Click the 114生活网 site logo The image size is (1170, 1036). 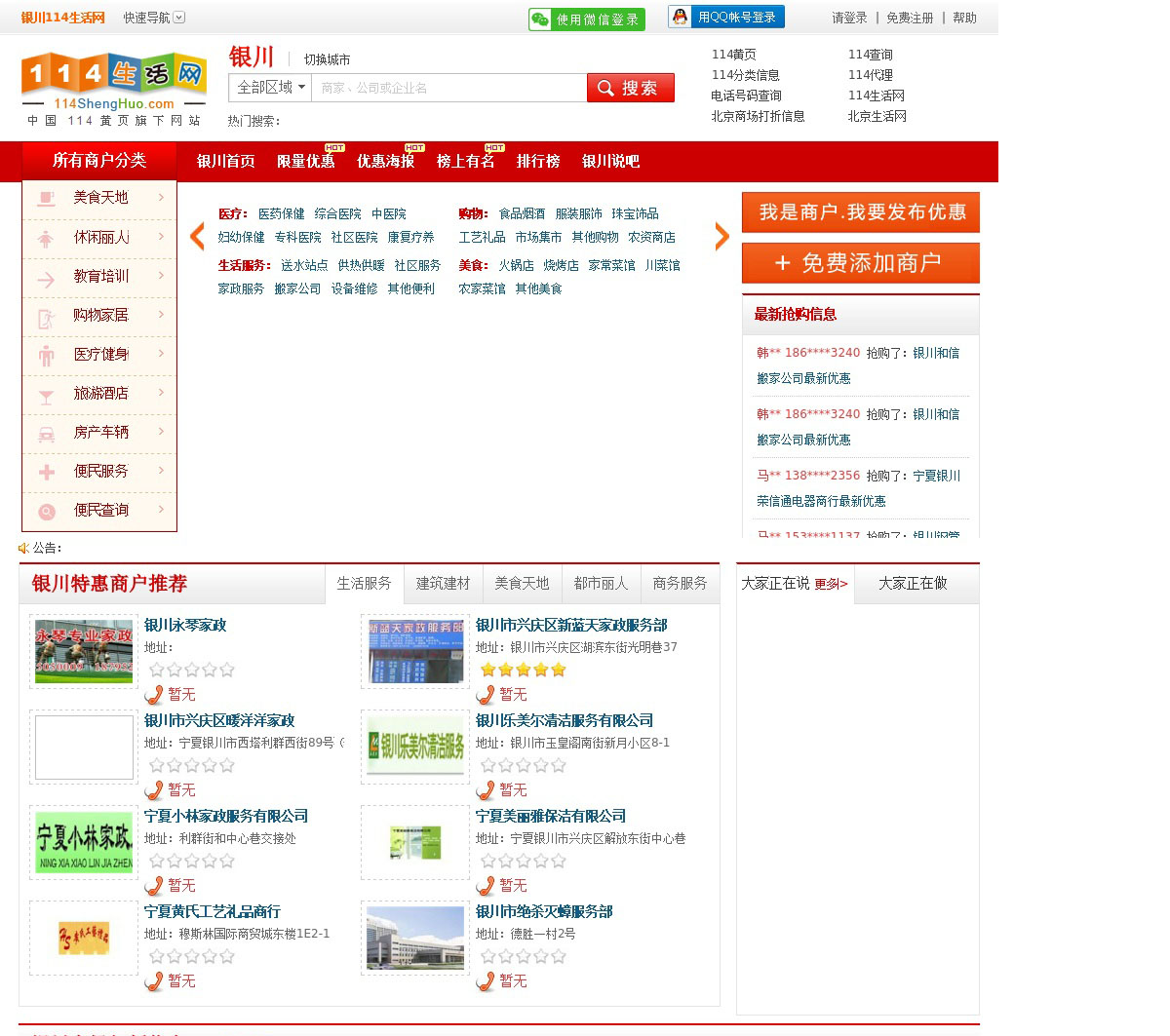tap(113, 88)
